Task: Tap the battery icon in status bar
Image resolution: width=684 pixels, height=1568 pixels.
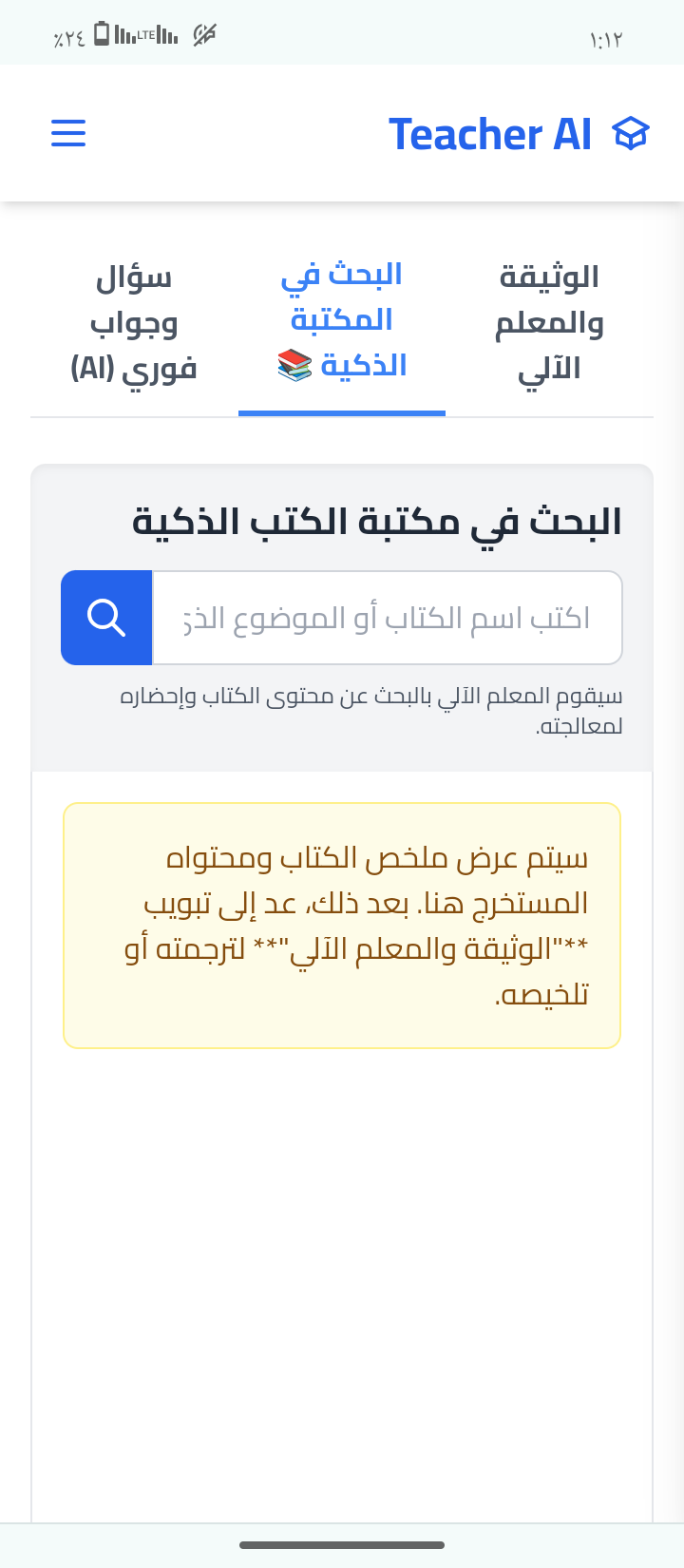Action: pyautogui.click(x=101, y=35)
